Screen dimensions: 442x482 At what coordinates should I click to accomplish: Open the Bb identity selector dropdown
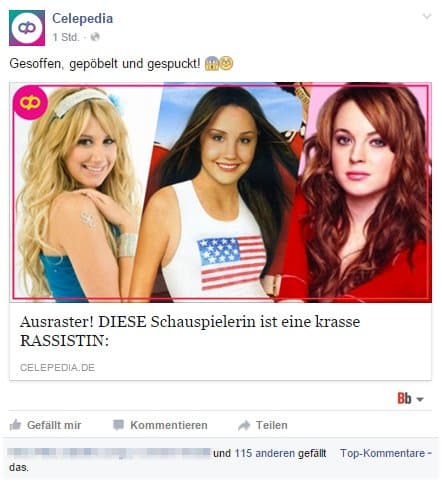pyautogui.click(x=410, y=398)
